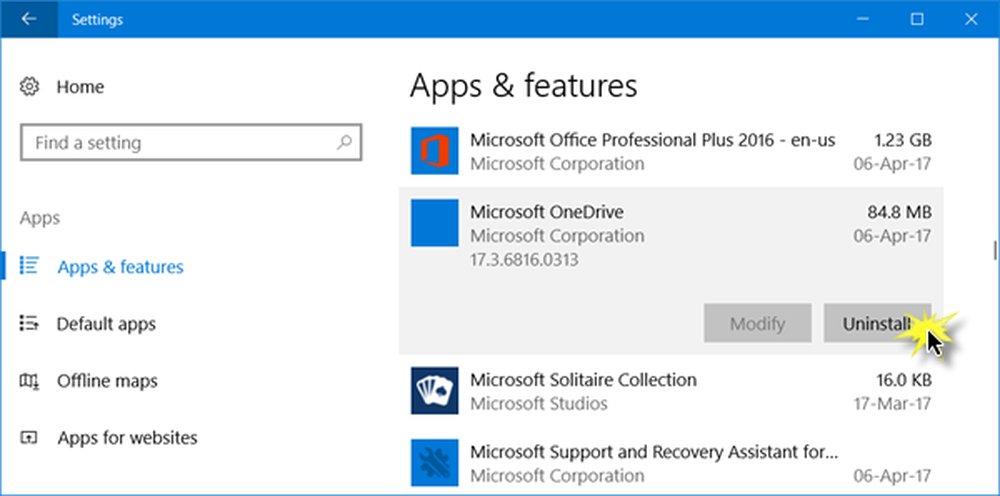The image size is (1000, 496).
Task: Click the Microsoft OneDrive blue icon
Action: 434,222
